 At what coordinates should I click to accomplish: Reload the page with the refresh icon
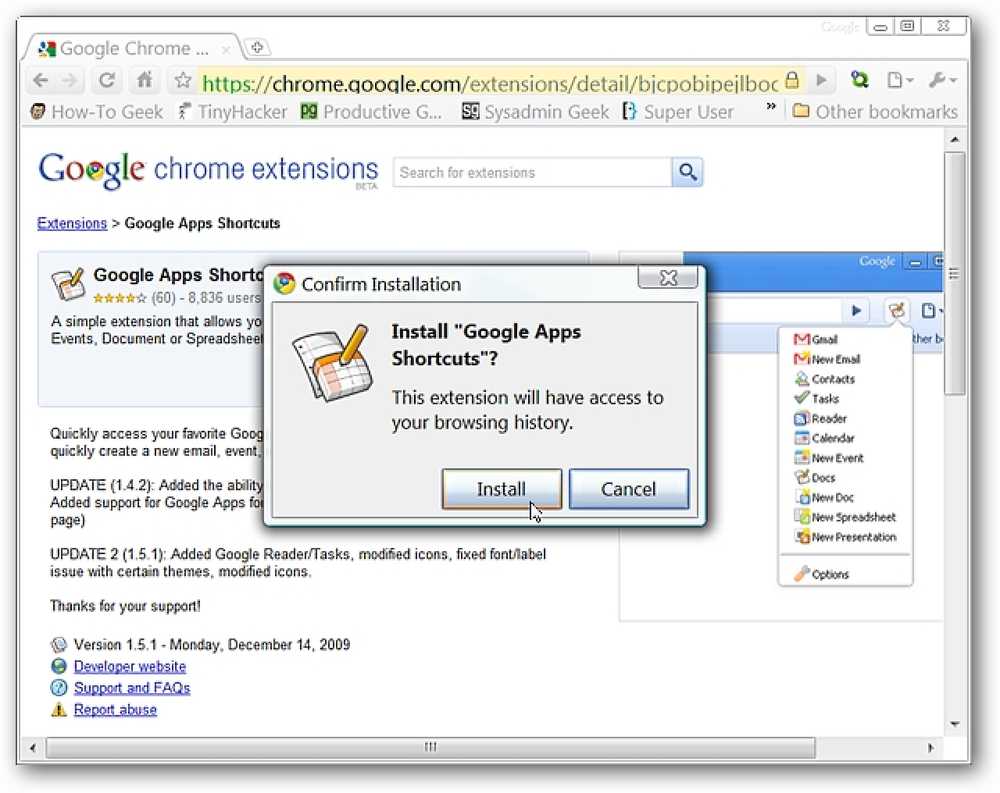point(107,80)
